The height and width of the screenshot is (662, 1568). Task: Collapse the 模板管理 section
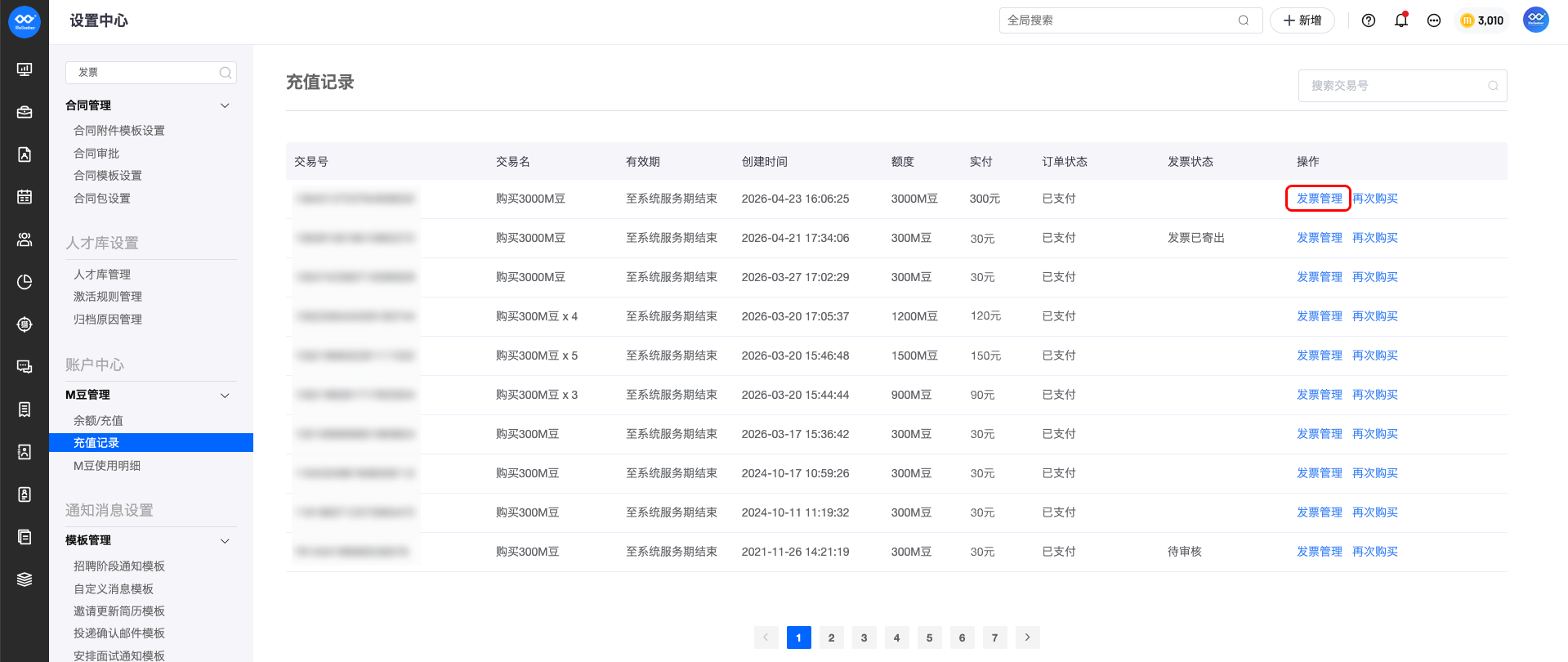[x=225, y=541]
